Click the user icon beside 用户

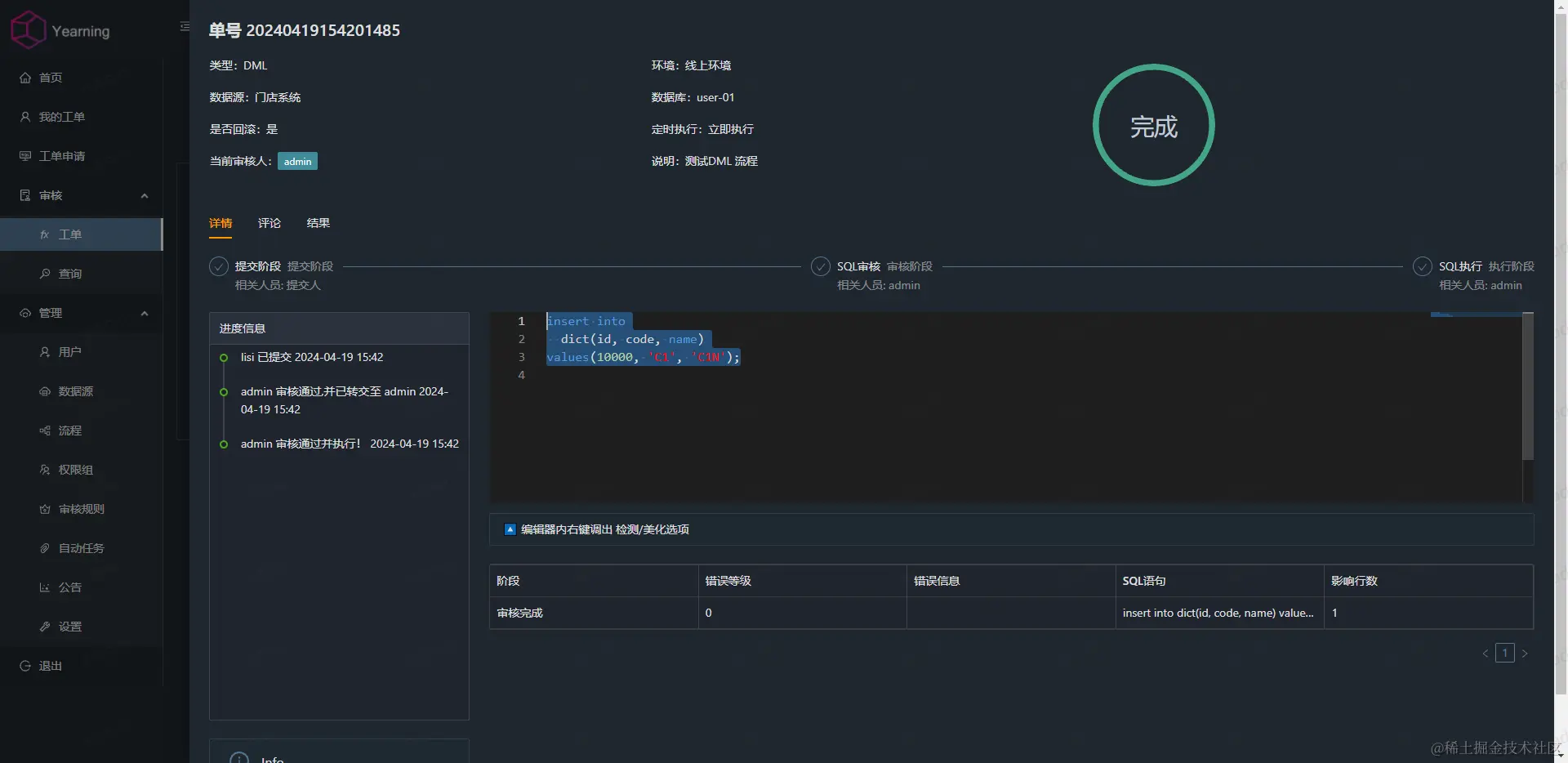(x=45, y=352)
